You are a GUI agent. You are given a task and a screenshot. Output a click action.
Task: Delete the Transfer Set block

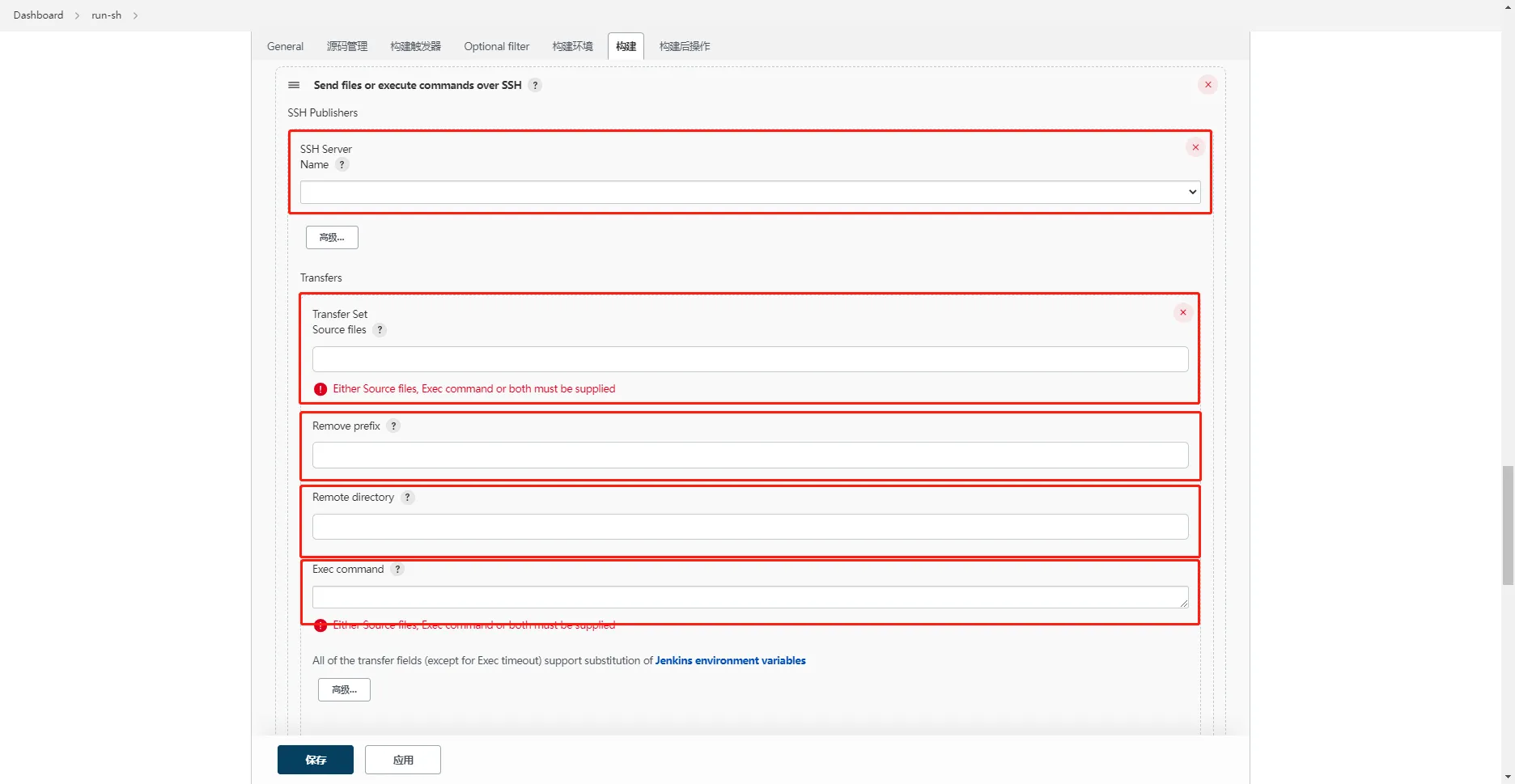pos(1182,312)
